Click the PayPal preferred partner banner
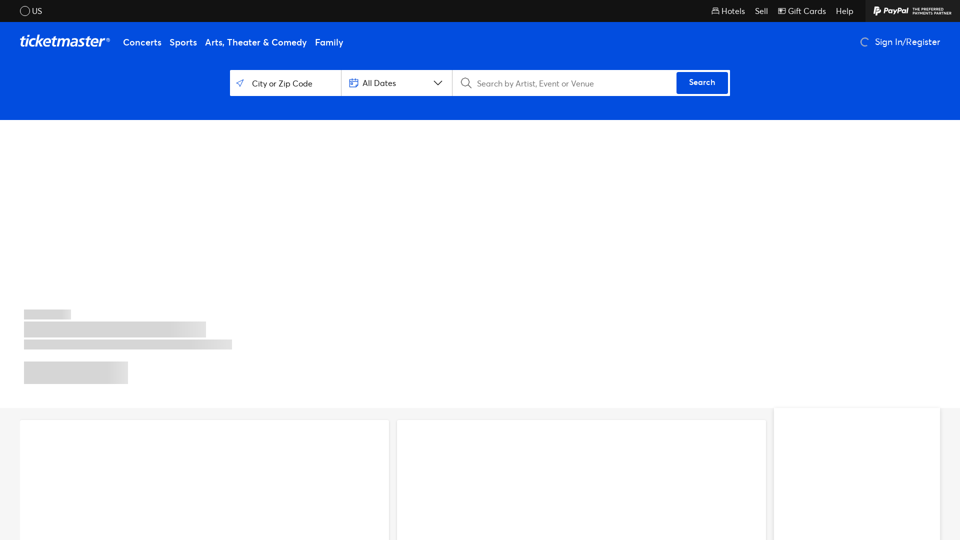The width and height of the screenshot is (960, 540). pos(912,11)
